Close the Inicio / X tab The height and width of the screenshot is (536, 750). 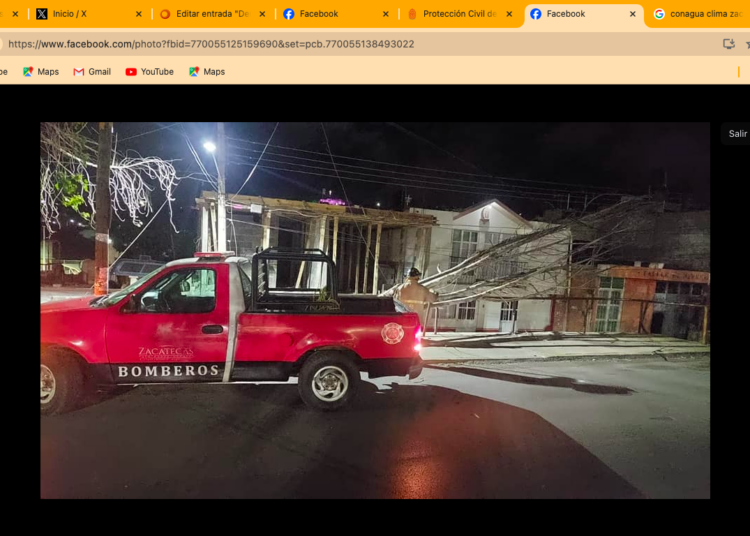click(138, 14)
